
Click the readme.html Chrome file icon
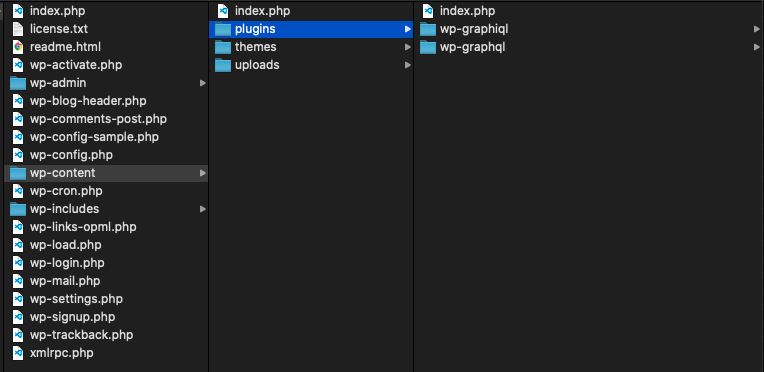[18, 47]
